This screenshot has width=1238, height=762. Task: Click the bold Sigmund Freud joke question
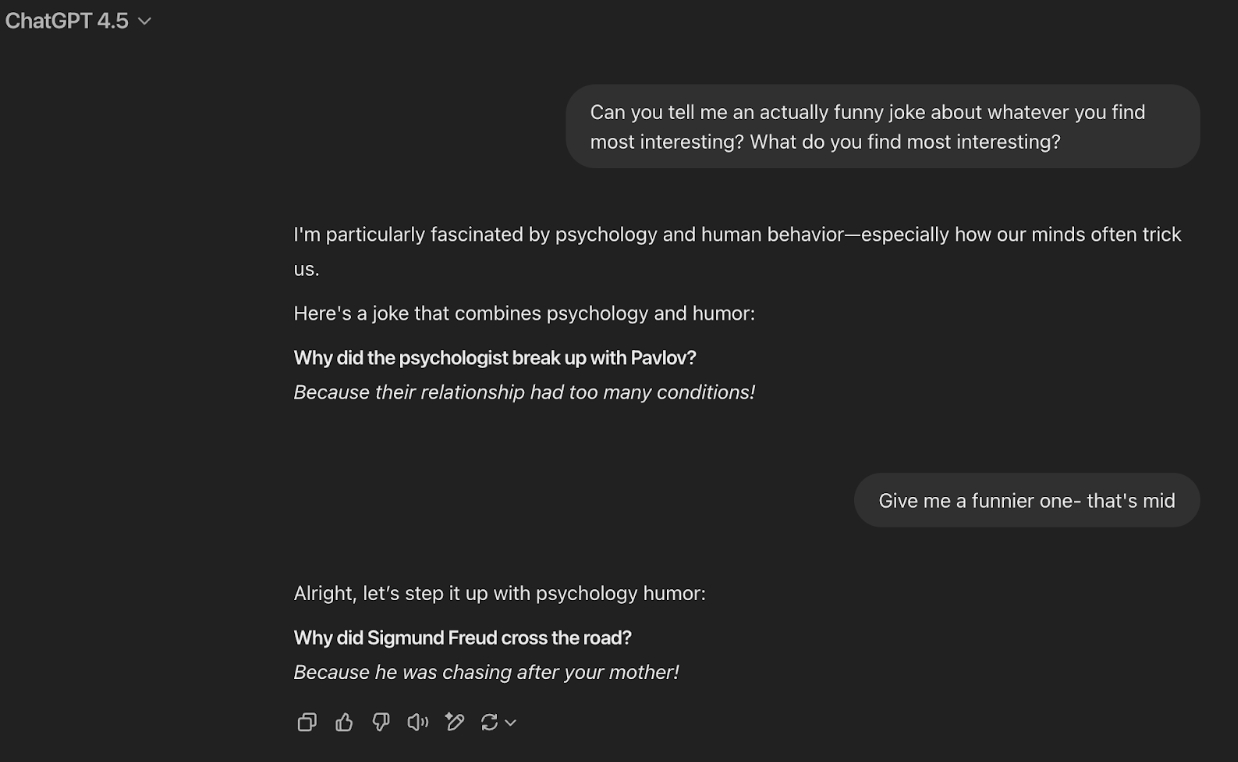click(x=462, y=638)
